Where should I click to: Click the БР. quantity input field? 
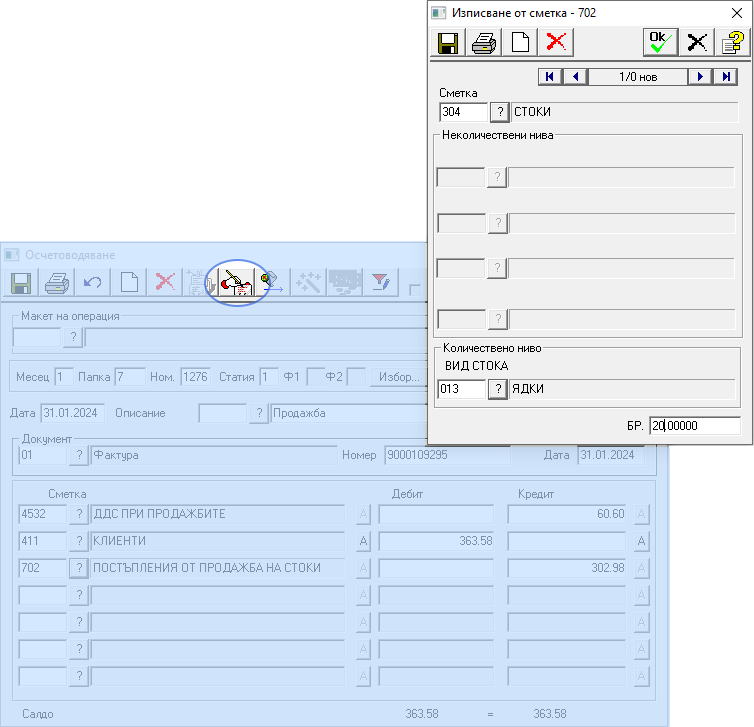[694, 426]
